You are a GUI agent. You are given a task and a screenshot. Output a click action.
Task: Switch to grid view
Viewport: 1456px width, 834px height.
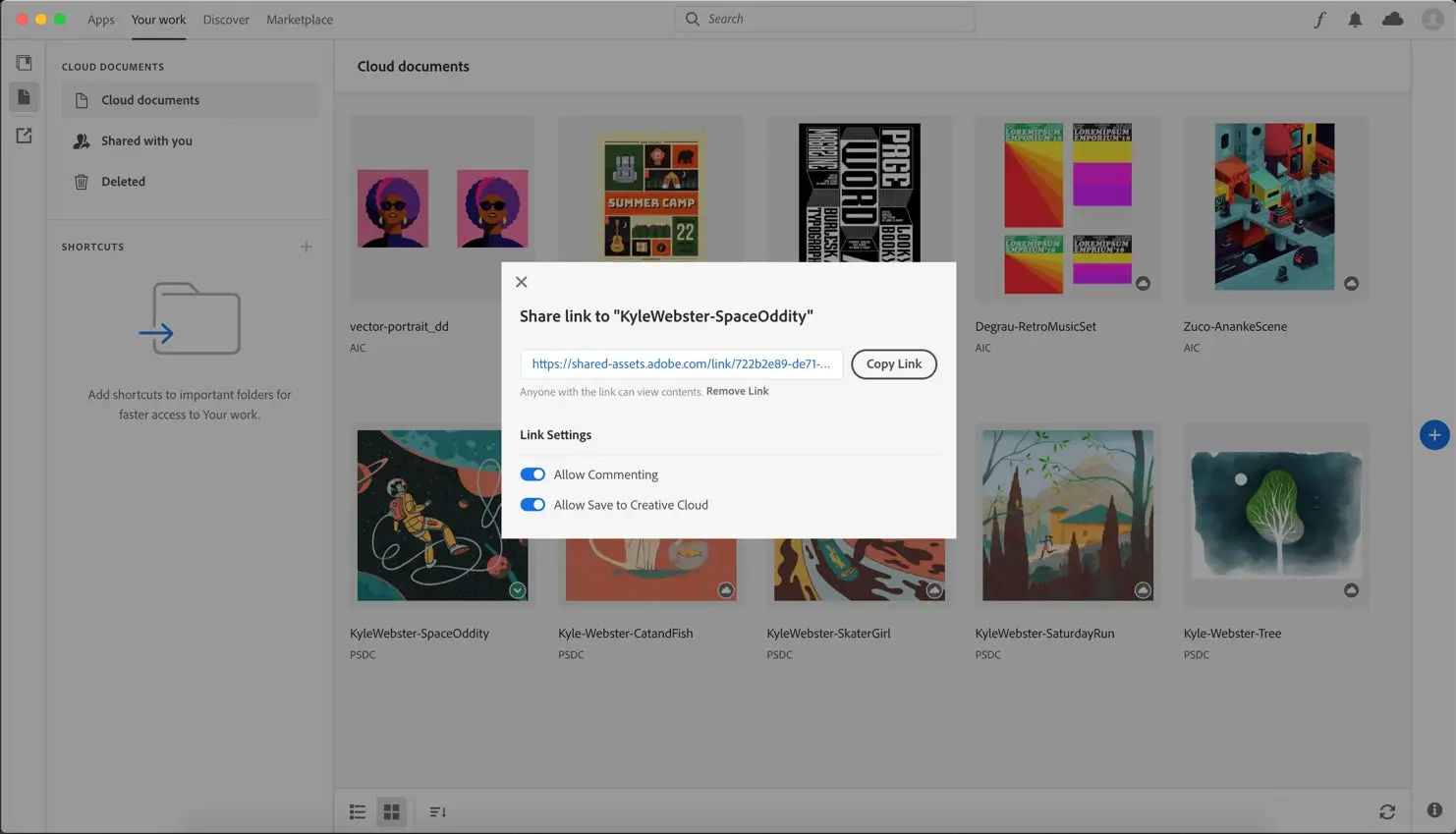pos(391,811)
